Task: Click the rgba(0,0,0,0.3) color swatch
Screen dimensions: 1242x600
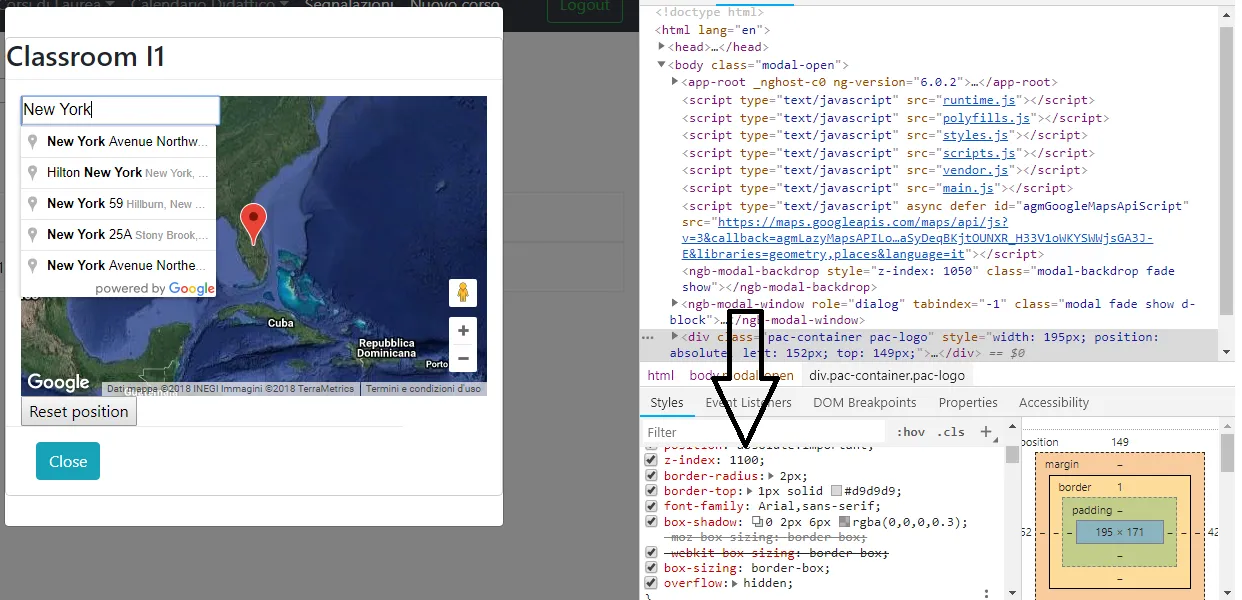Action: coord(845,522)
